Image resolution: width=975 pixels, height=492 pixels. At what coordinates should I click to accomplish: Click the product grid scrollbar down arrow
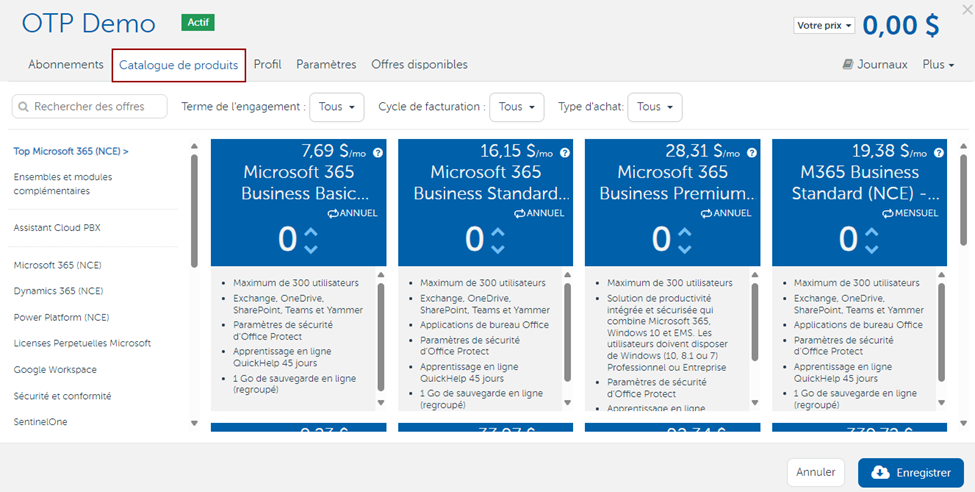[x=963, y=424]
